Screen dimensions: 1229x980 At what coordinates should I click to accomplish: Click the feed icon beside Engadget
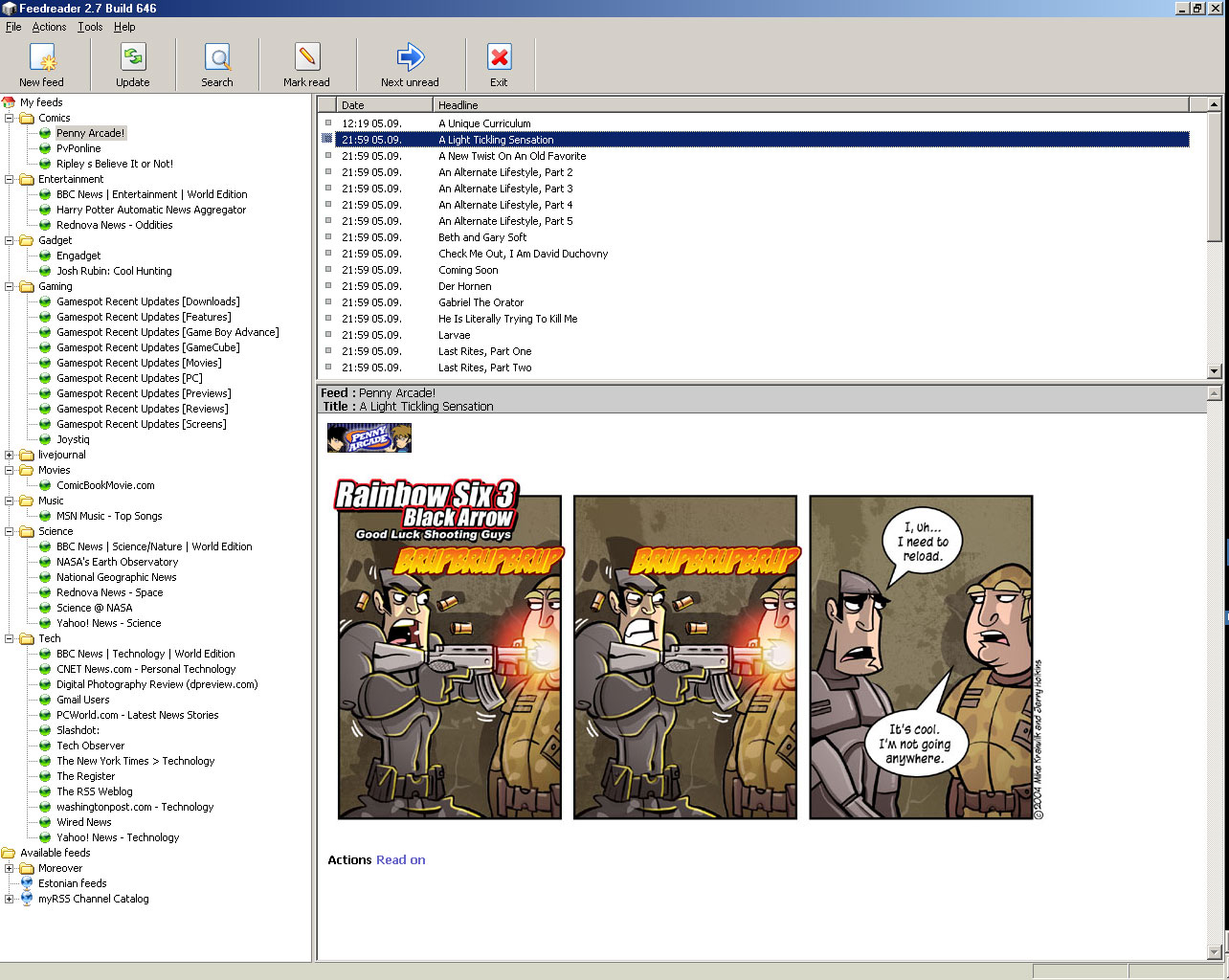(45, 256)
